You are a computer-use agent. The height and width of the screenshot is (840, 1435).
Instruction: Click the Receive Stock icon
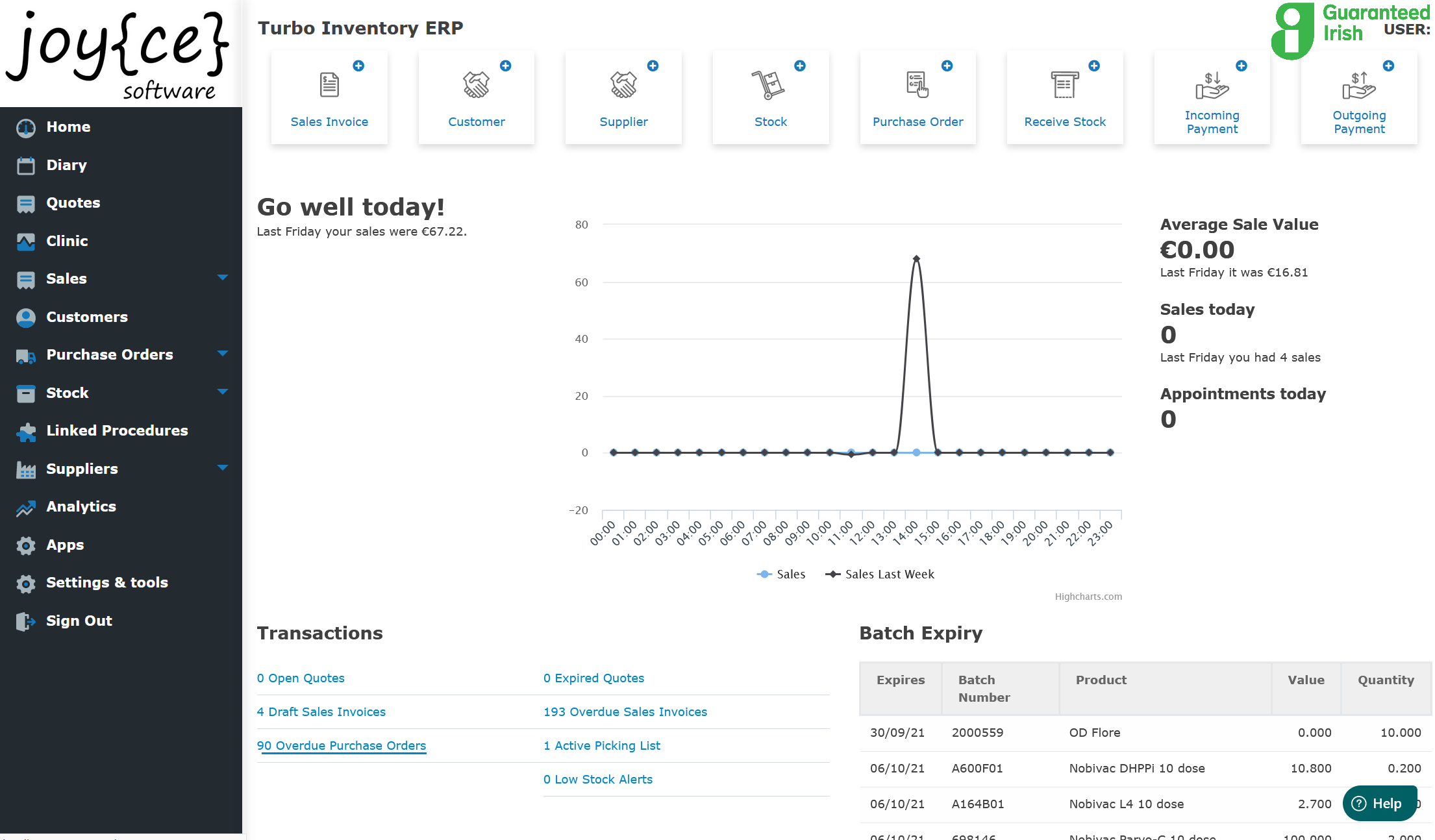1064,97
